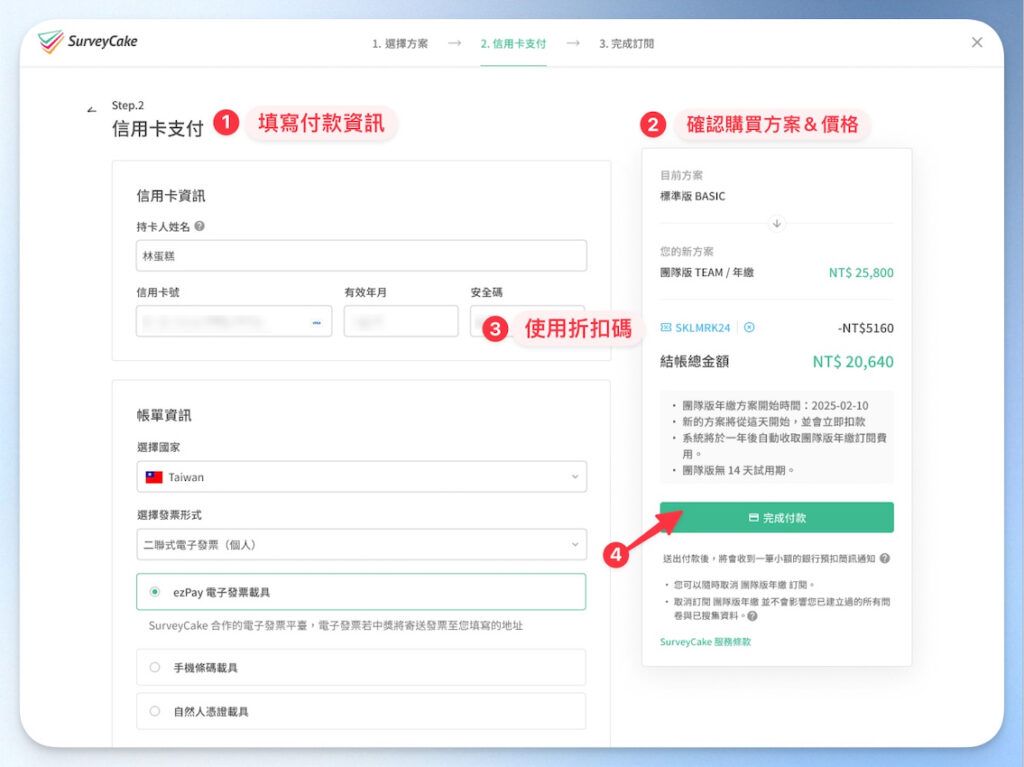Open the invoice type dropdown 二聯式電子發票
The image size is (1024, 767).
(361, 544)
